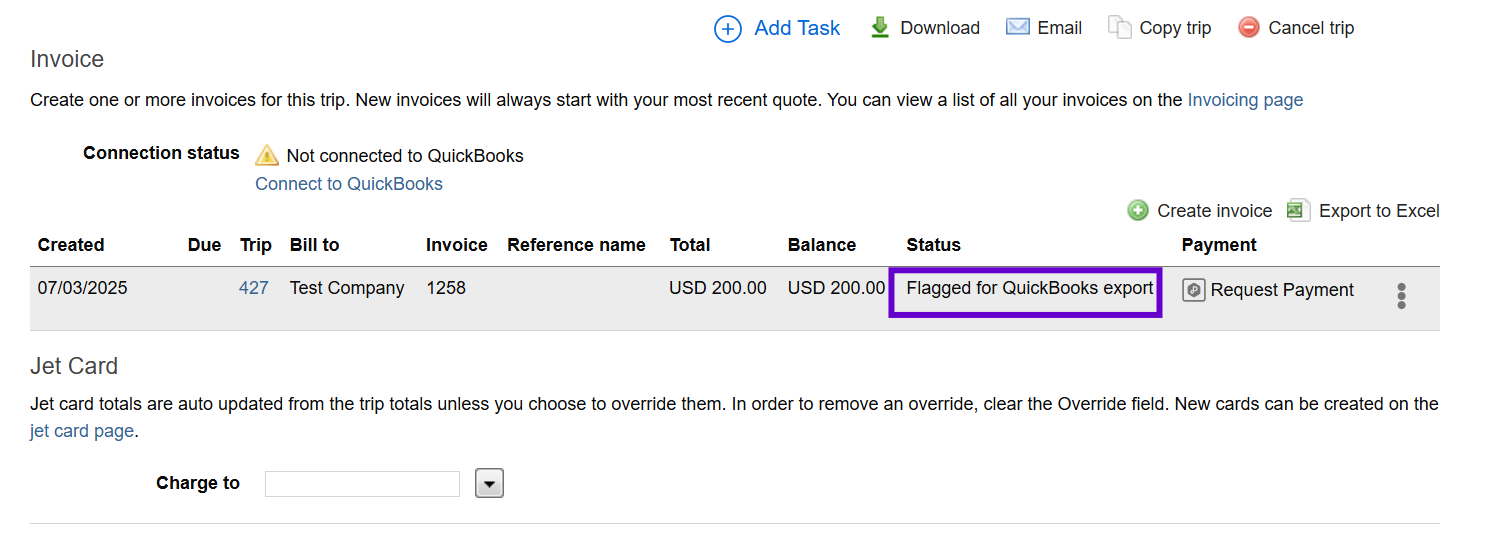Click the Add Task plus icon
The image size is (1497, 544).
click(728, 29)
